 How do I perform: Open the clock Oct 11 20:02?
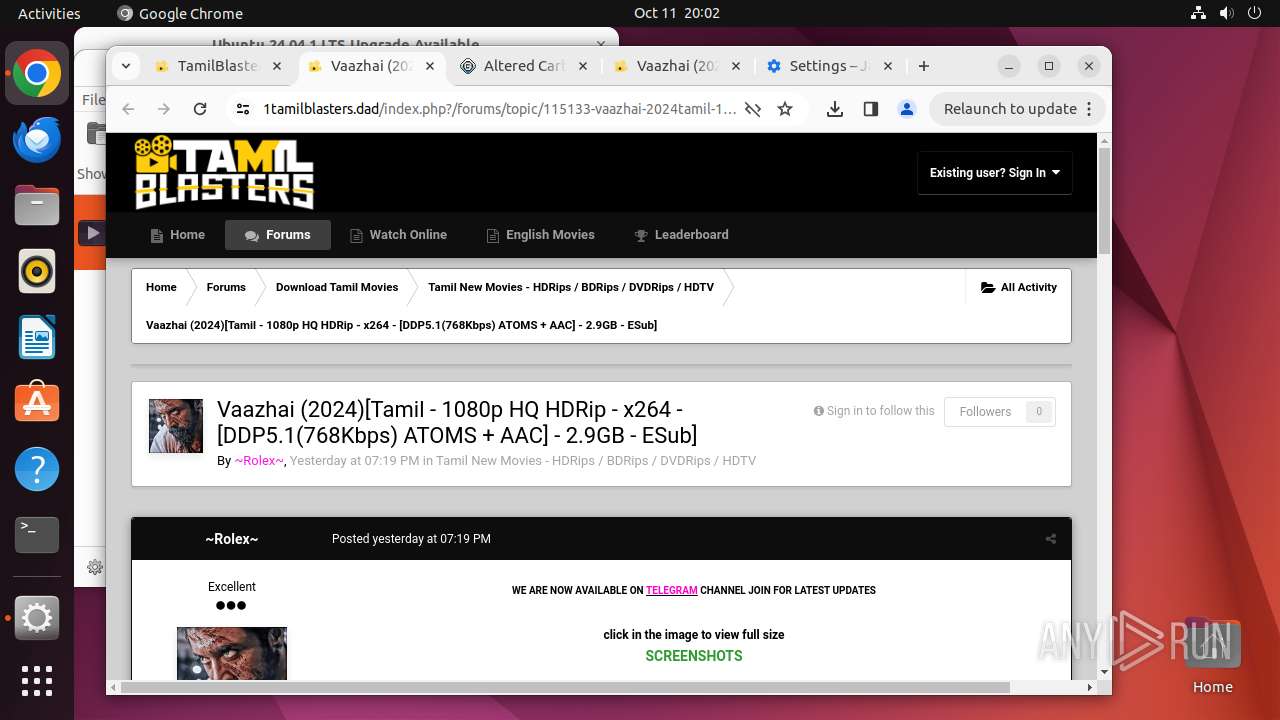(x=677, y=13)
